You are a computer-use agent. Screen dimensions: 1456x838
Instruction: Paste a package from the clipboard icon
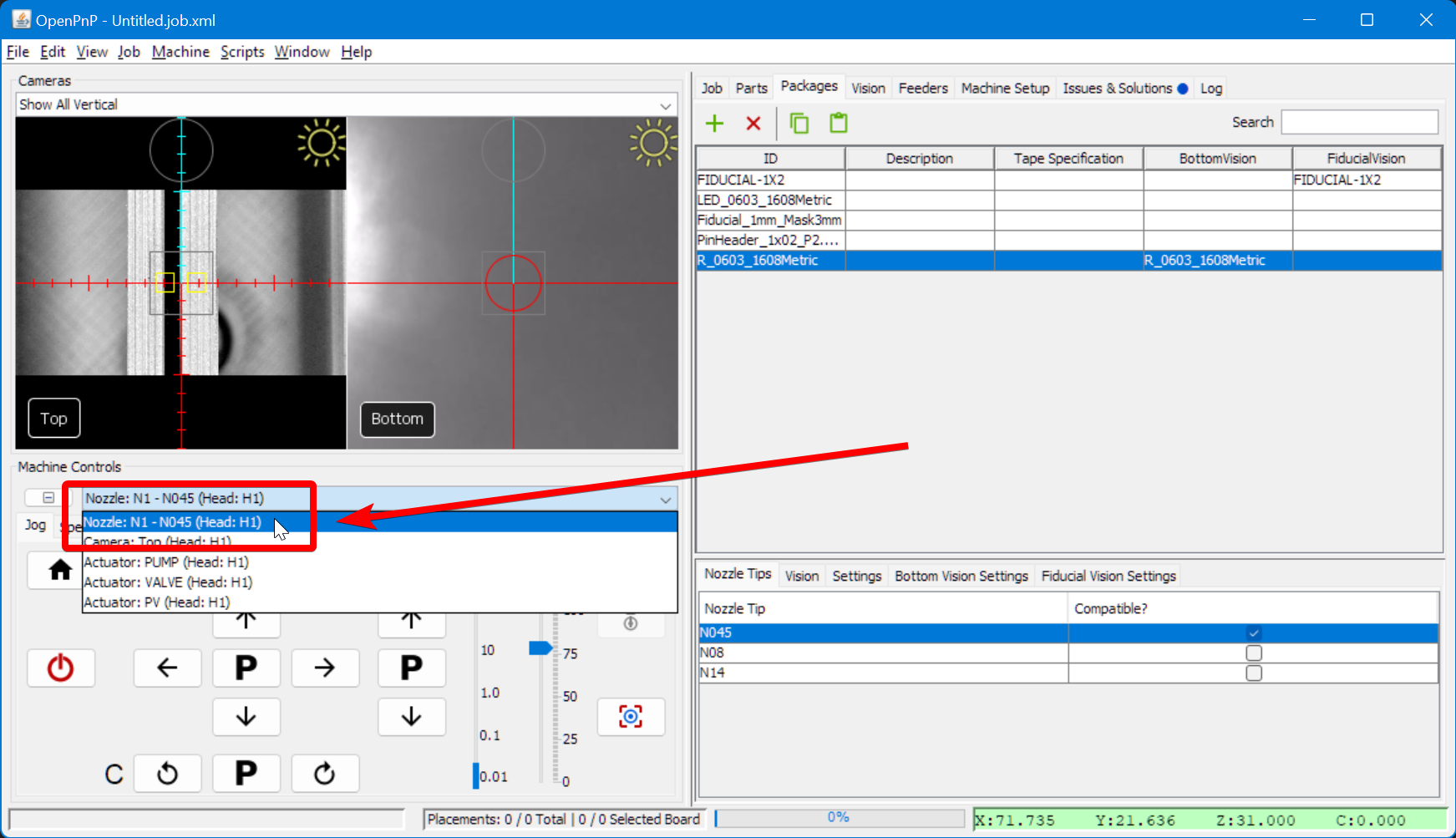pyautogui.click(x=838, y=123)
